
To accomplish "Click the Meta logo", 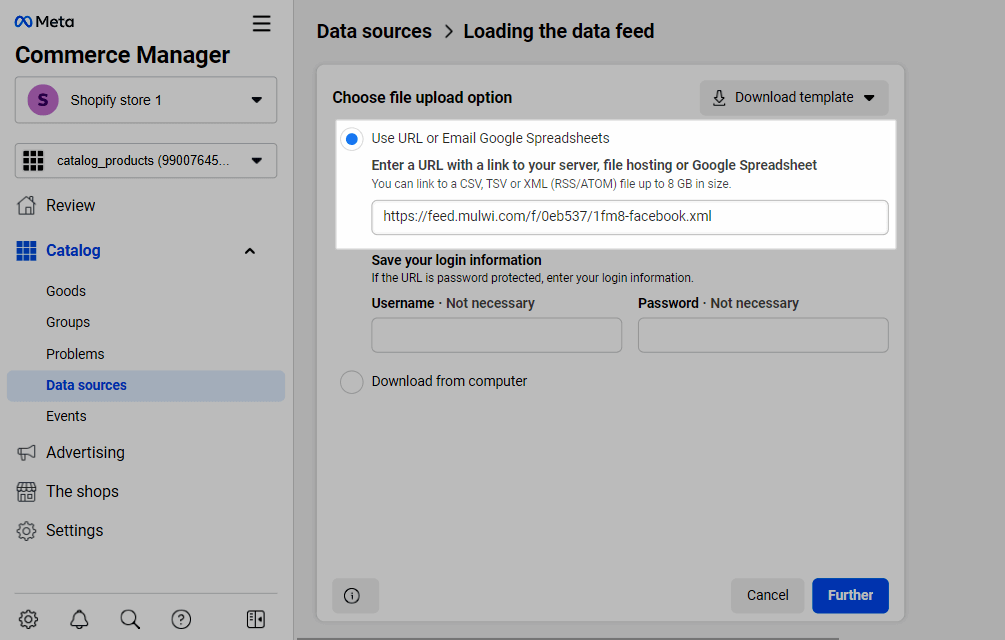I will pos(44,22).
